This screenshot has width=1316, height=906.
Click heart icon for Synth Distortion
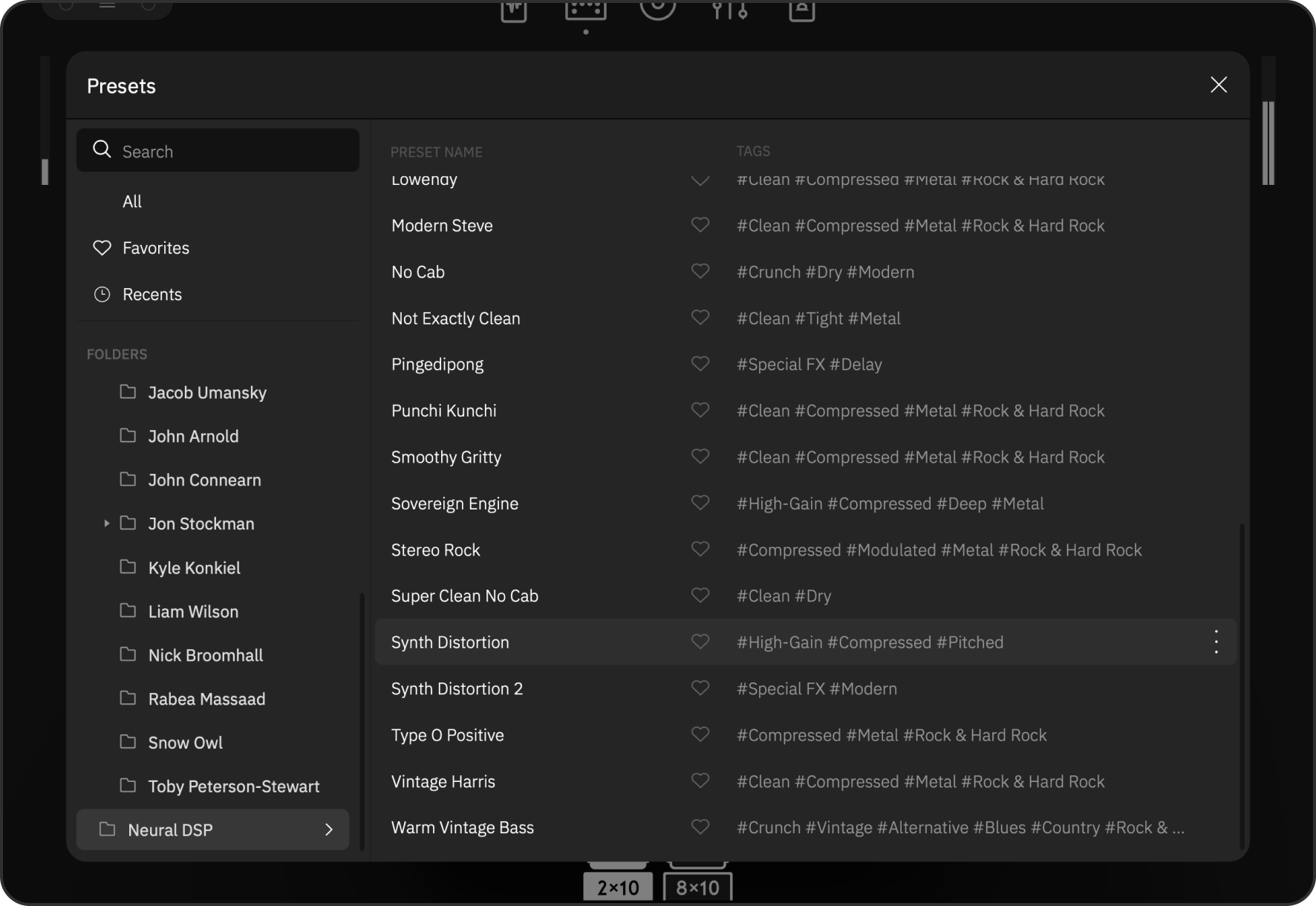(700, 642)
